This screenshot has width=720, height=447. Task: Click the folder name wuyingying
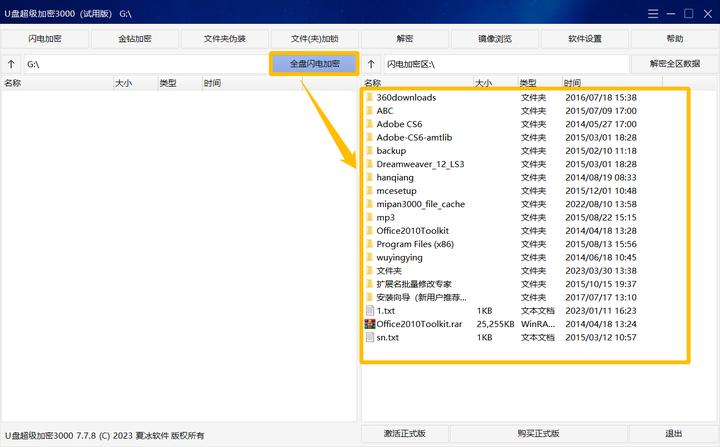(x=399, y=257)
